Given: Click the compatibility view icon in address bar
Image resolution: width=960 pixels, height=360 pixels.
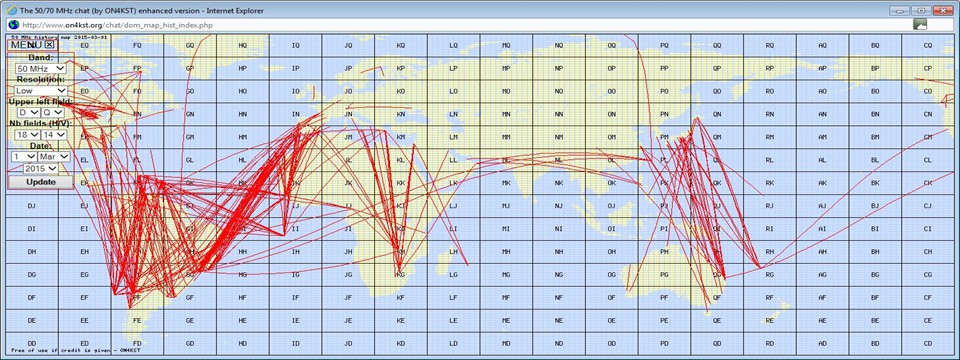Looking at the screenshot, I should (x=920, y=24).
